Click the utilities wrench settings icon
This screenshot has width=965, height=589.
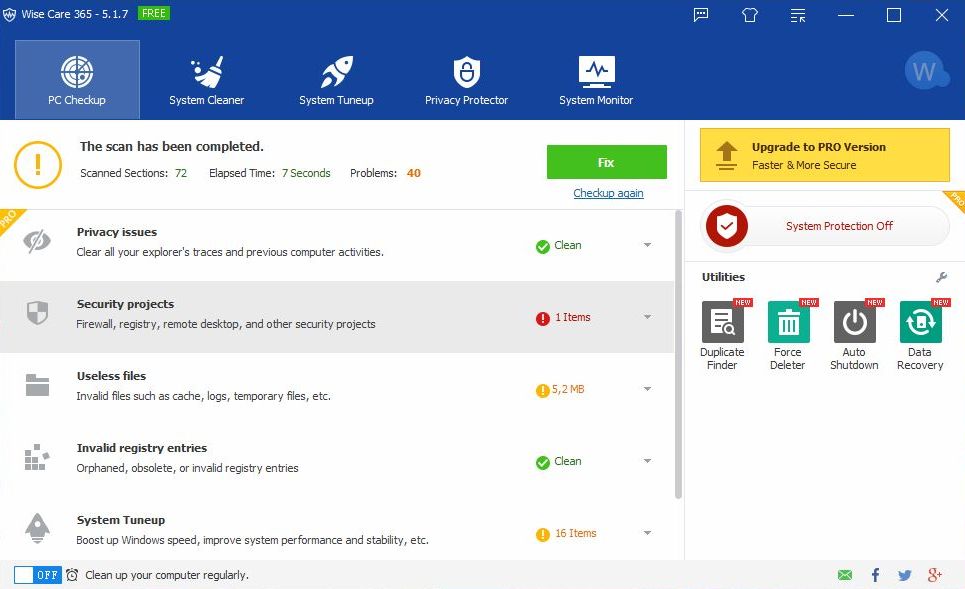click(x=941, y=277)
